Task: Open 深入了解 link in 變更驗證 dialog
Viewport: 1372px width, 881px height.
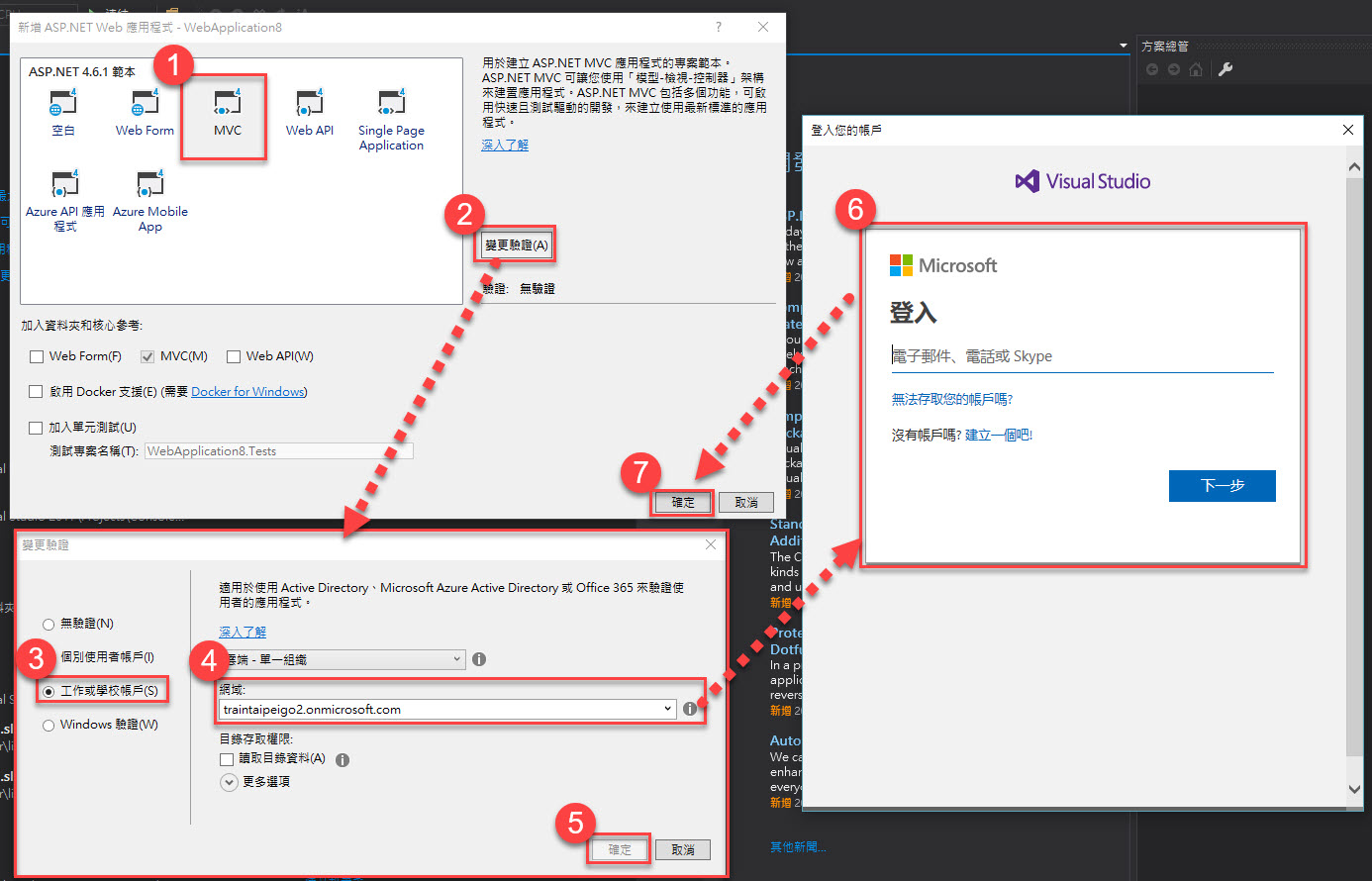Action: [x=243, y=632]
